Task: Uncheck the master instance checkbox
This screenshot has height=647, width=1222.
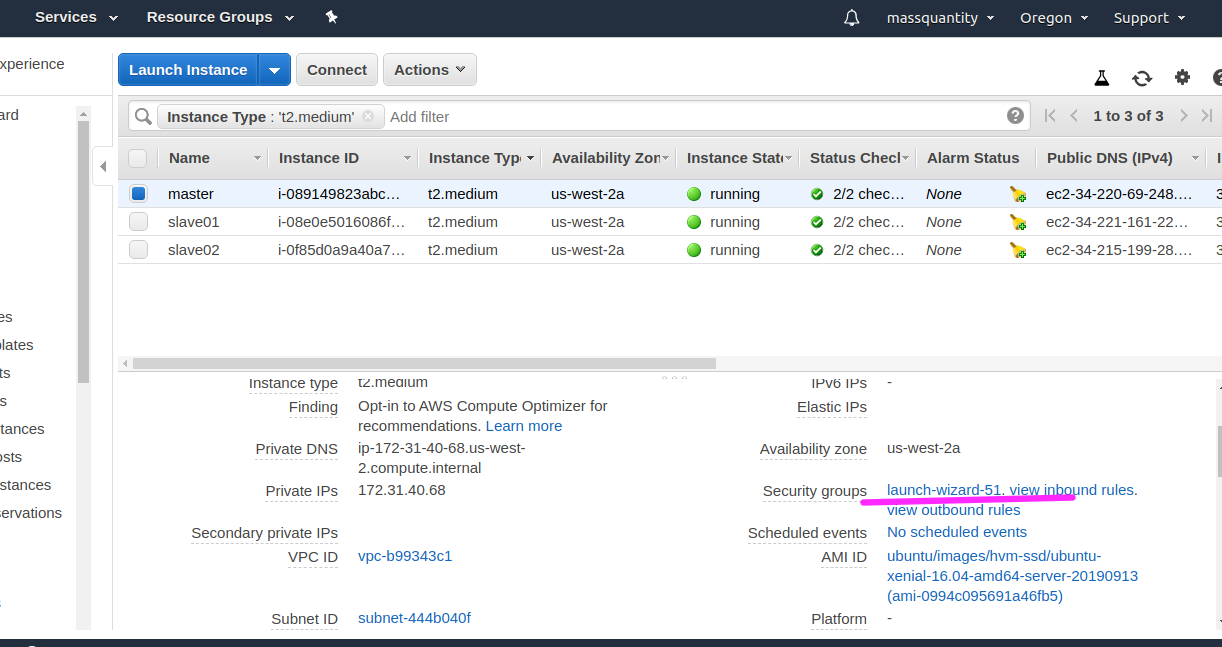Action: (138, 194)
